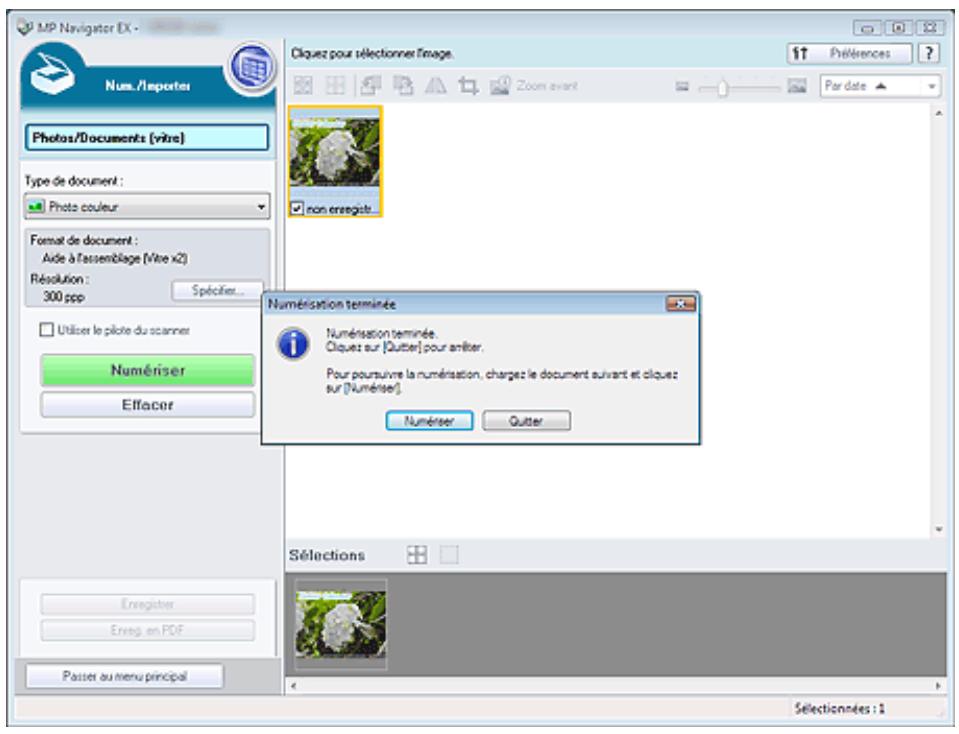959x734 pixels.
Task: Click the '300 ppp' resolution value
Action: (64, 297)
